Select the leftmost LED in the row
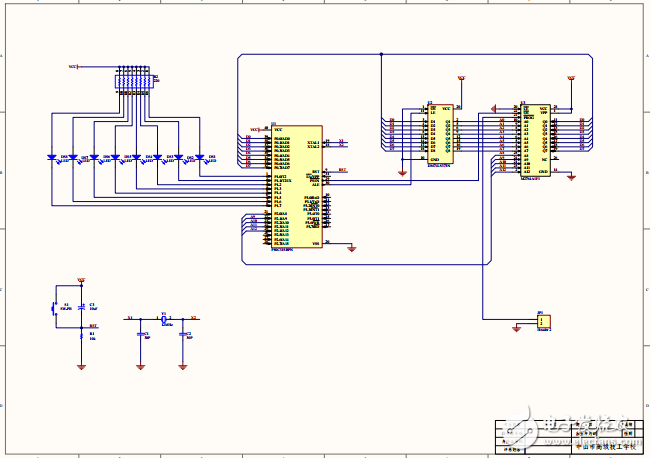Screen dimensions: 650x458 pyautogui.click(x=52, y=157)
